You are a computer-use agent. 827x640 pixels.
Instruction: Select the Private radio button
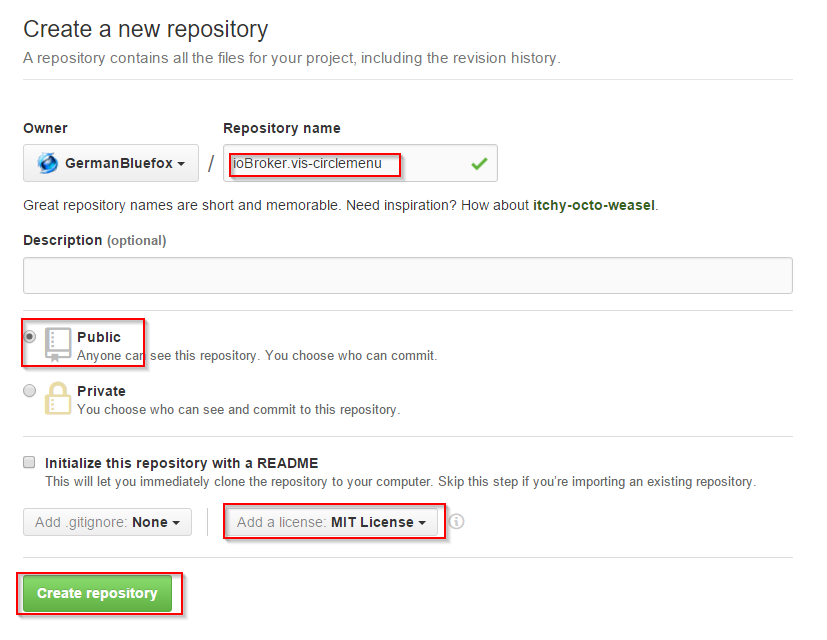click(x=30, y=390)
